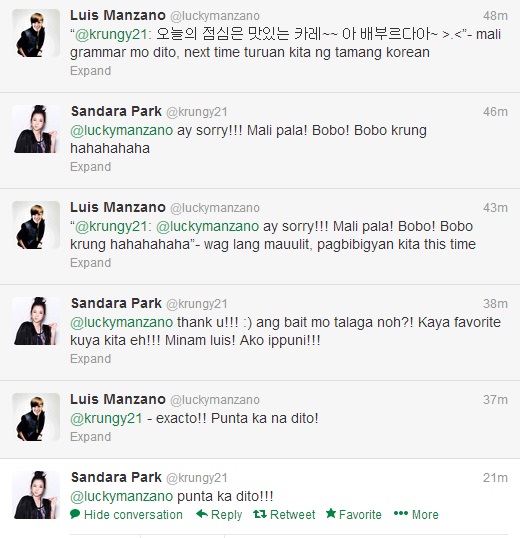Open @krungy21 mention in 37m tweet
Viewport: 520px width, 538px height.
(x=106, y=419)
